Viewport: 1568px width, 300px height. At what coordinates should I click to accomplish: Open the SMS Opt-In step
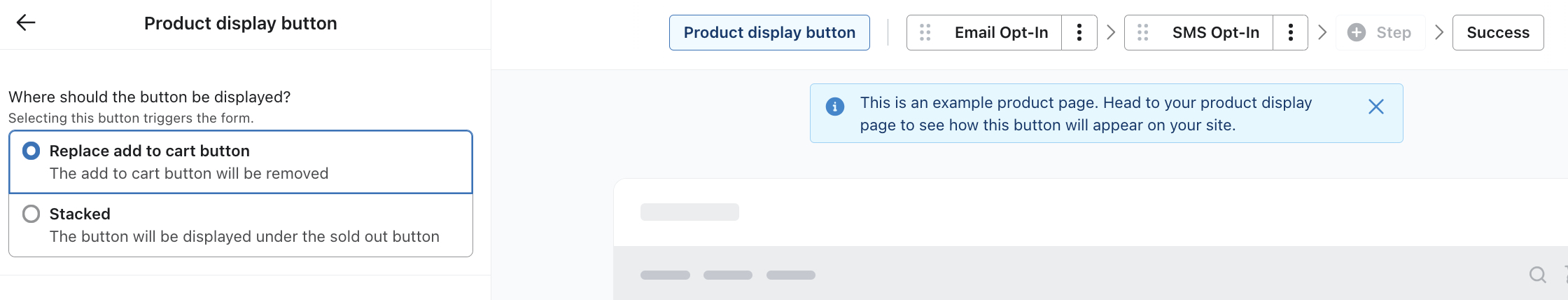pos(1215,32)
